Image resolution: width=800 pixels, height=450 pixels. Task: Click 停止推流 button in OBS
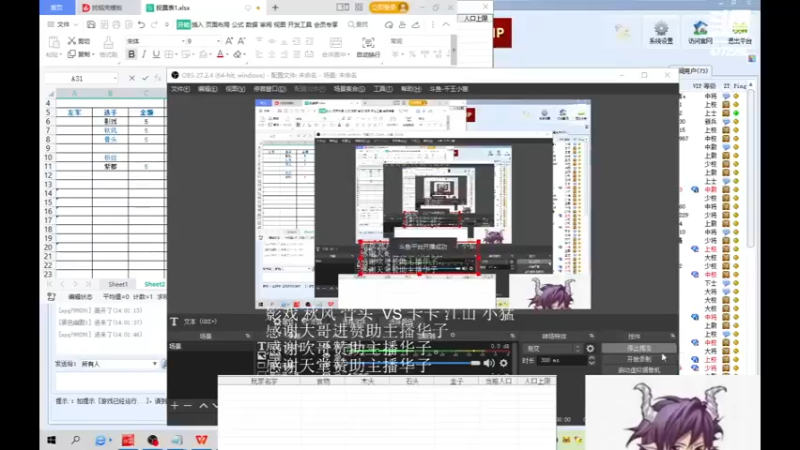coord(639,348)
